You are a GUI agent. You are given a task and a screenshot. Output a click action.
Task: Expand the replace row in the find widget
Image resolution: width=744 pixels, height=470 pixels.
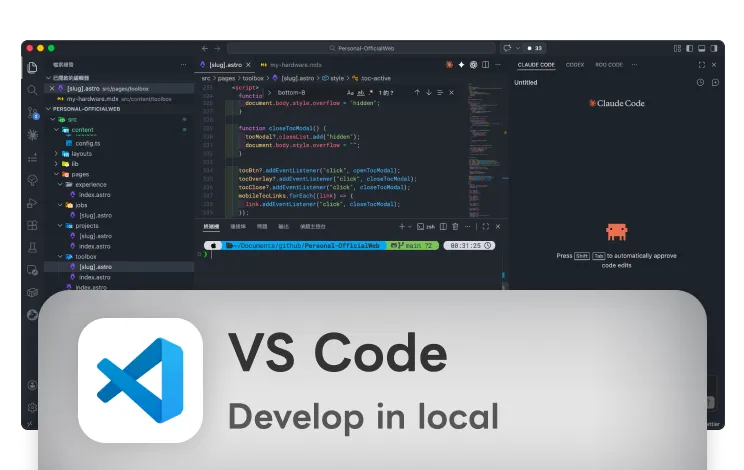pos(270,92)
